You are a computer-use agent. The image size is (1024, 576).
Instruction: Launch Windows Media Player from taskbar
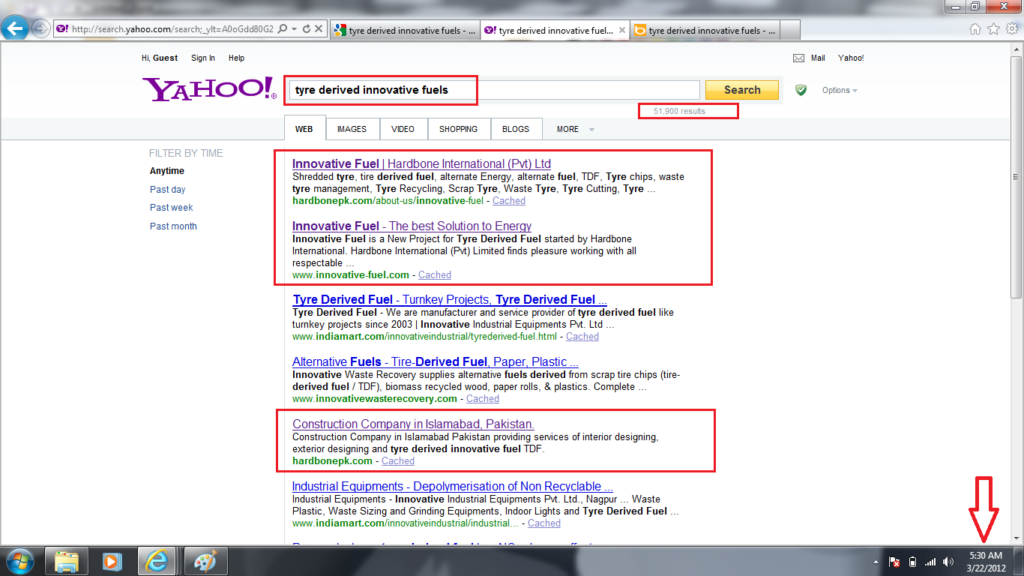(112, 562)
